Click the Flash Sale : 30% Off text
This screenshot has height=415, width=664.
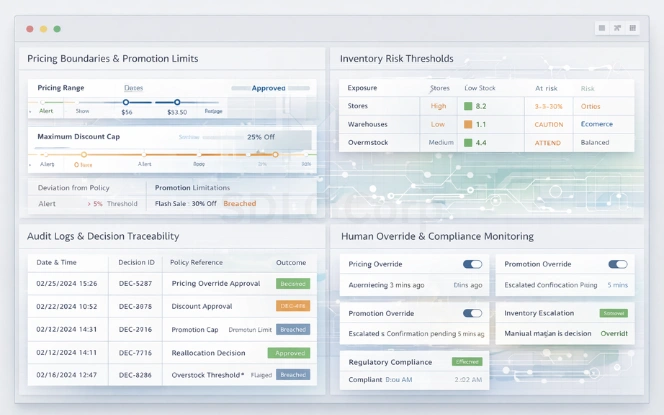(185, 204)
